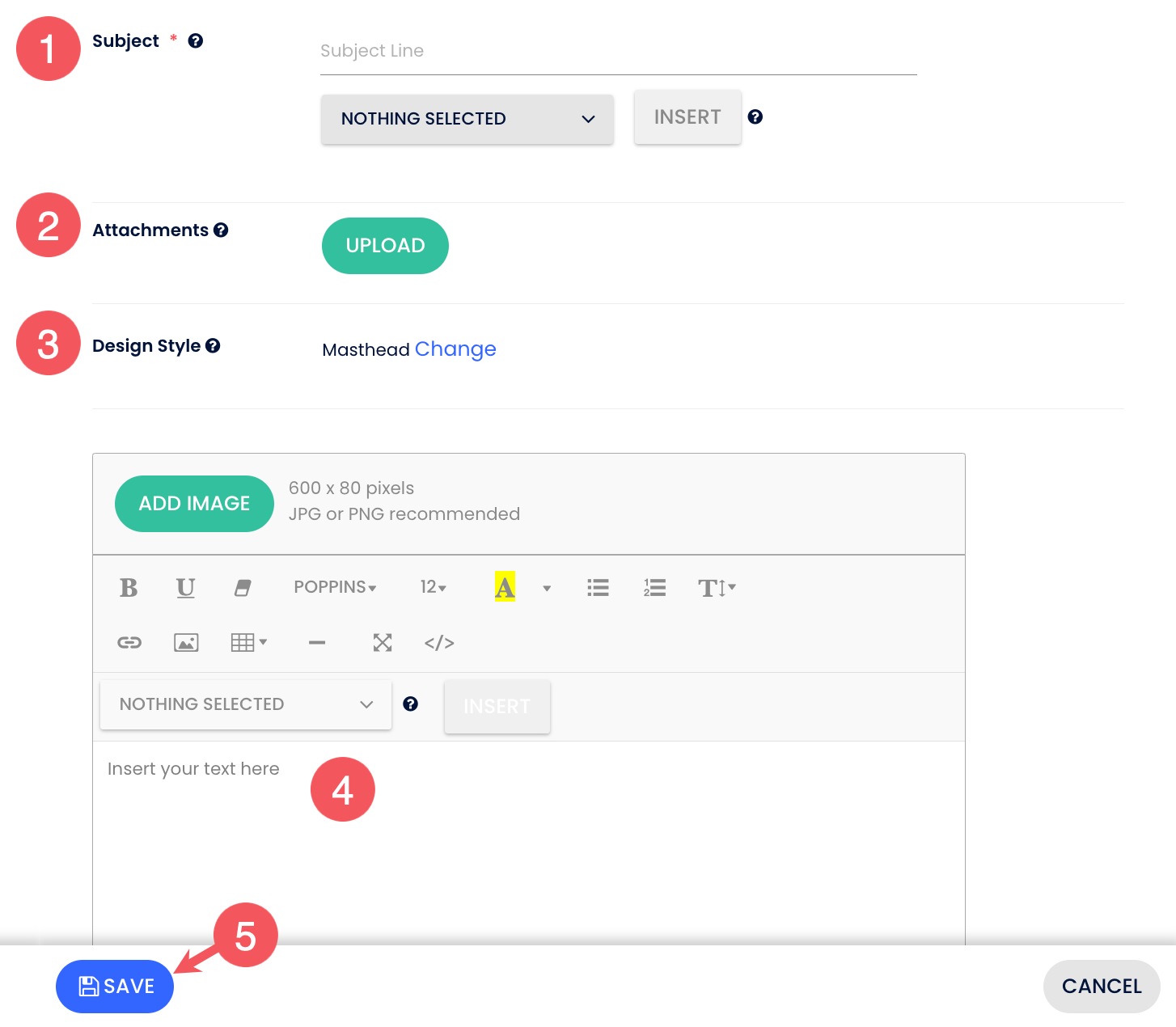Click the yellow highlighted text color swatch
This screenshot has width=1176, height=1027.
[x=505, y=587]
